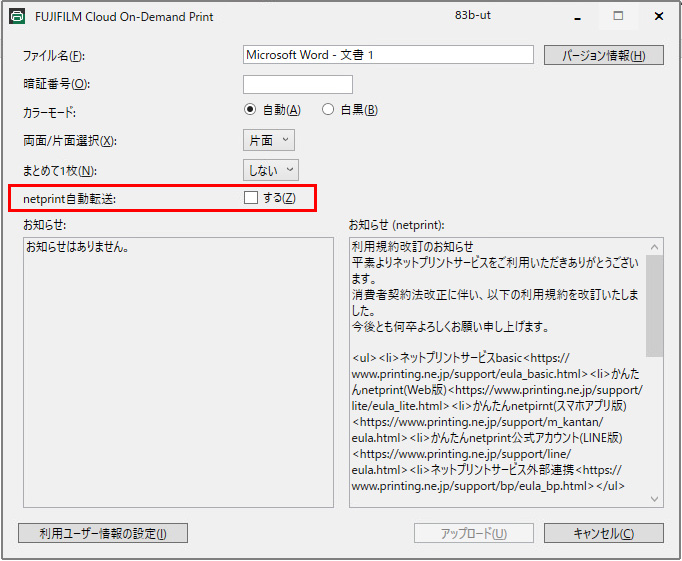
Task: Enable netprint自動転送 する(Z) checkbox
Action: (251, 198)
